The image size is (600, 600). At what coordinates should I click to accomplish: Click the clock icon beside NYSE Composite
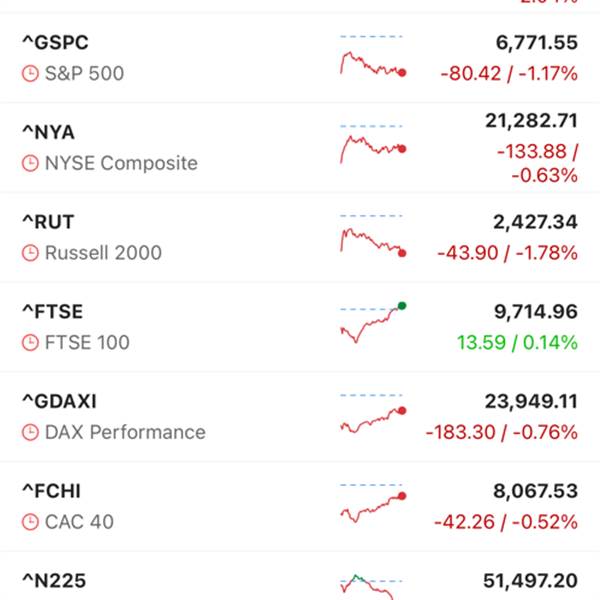(x=29, y=164)
